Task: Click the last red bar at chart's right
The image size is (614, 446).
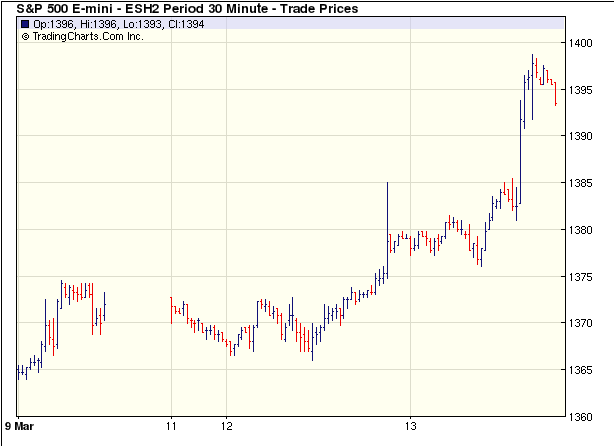Action: coord(555,92)
